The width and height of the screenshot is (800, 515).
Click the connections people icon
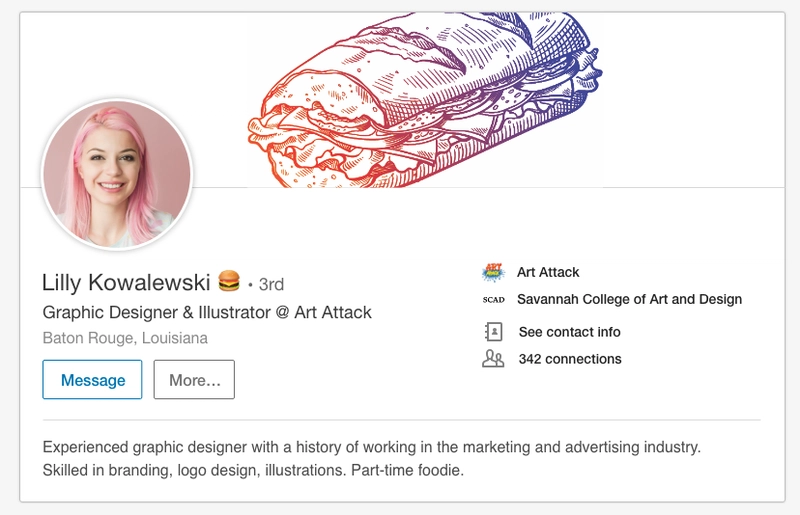click(493, 359)
